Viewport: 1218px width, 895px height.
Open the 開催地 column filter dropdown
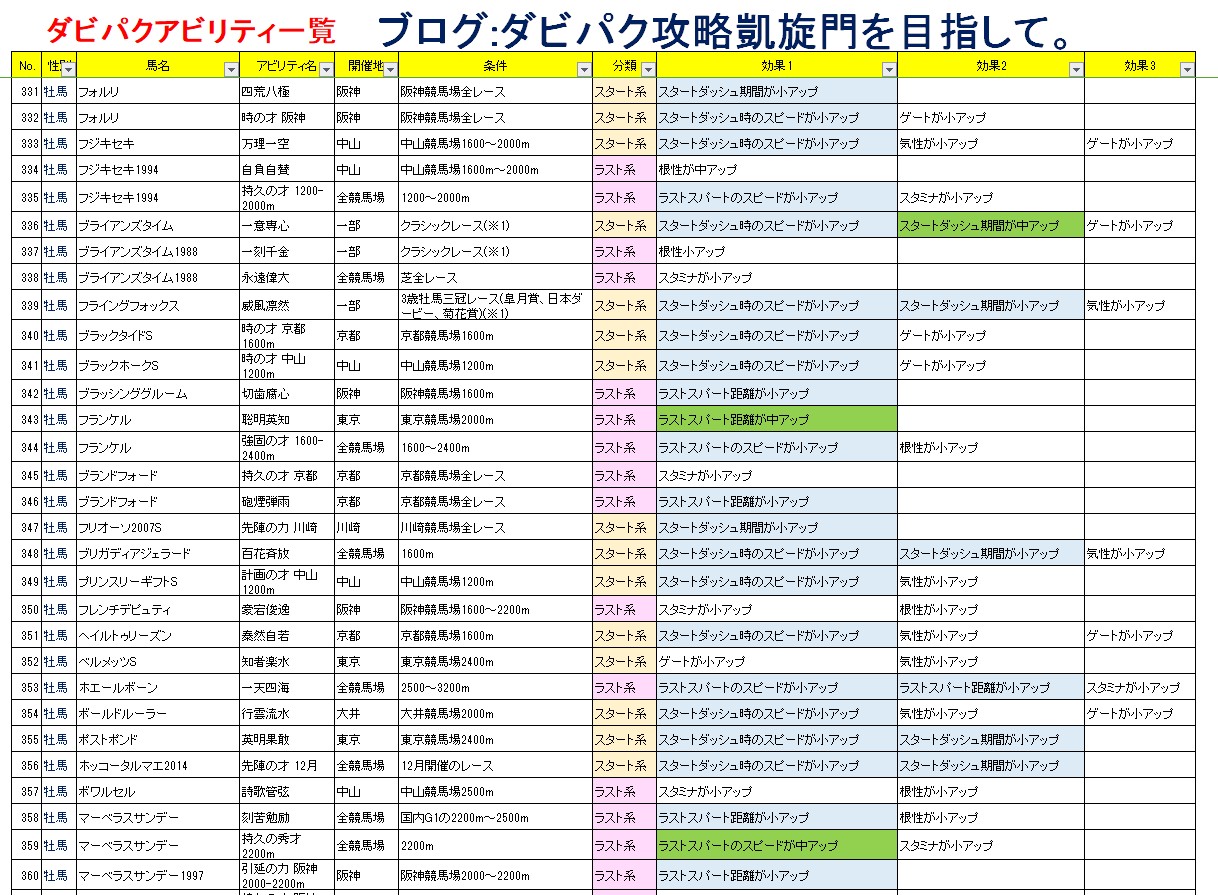[x=391, y=69]
